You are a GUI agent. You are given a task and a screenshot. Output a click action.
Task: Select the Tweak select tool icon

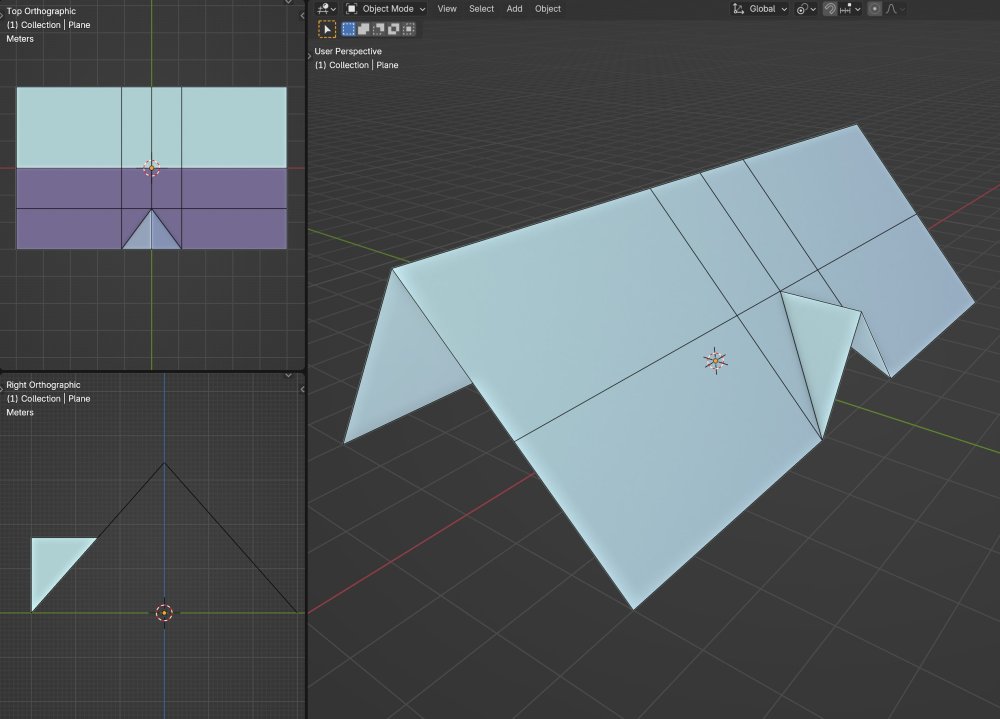pos(327,30)
